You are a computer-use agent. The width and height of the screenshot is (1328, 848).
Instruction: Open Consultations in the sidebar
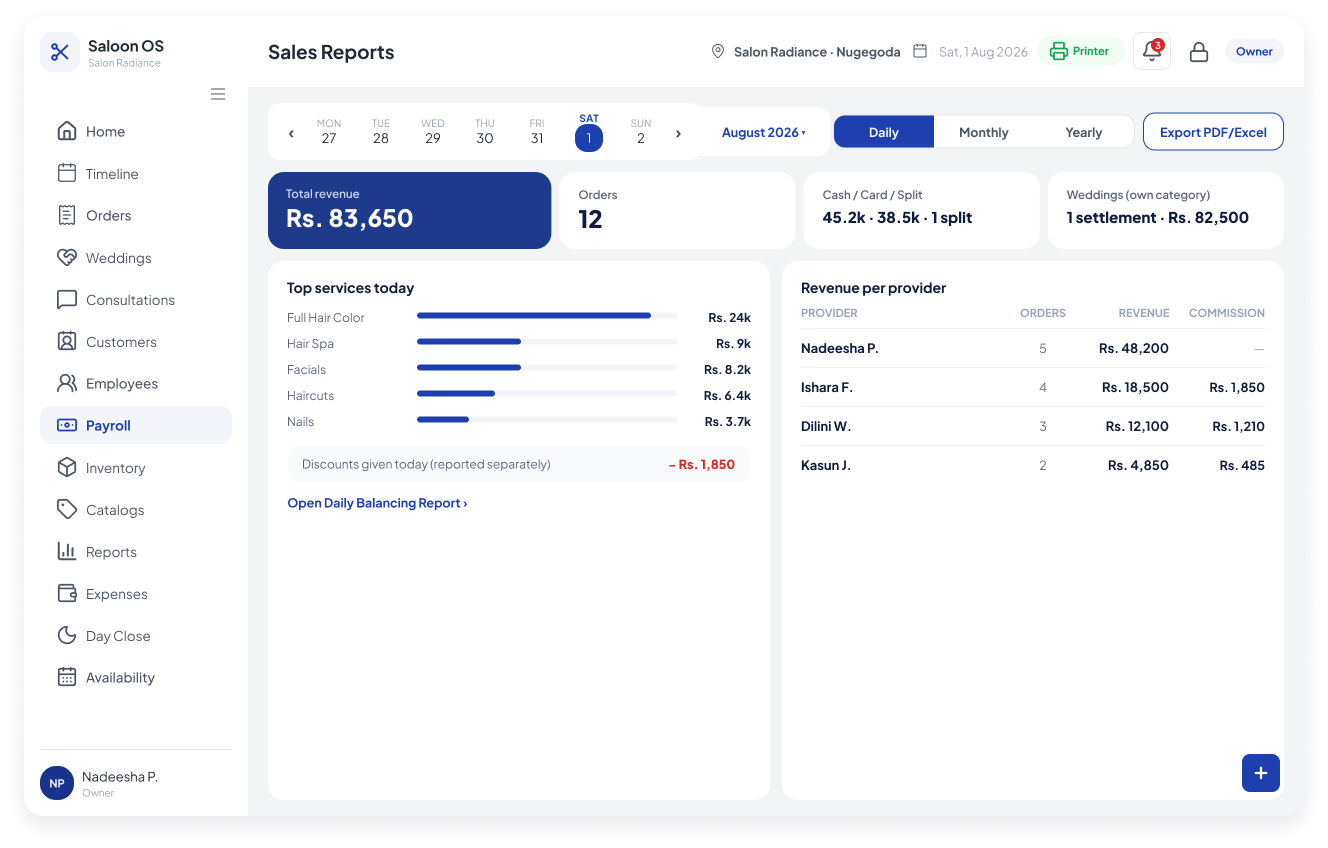(136, 299)
